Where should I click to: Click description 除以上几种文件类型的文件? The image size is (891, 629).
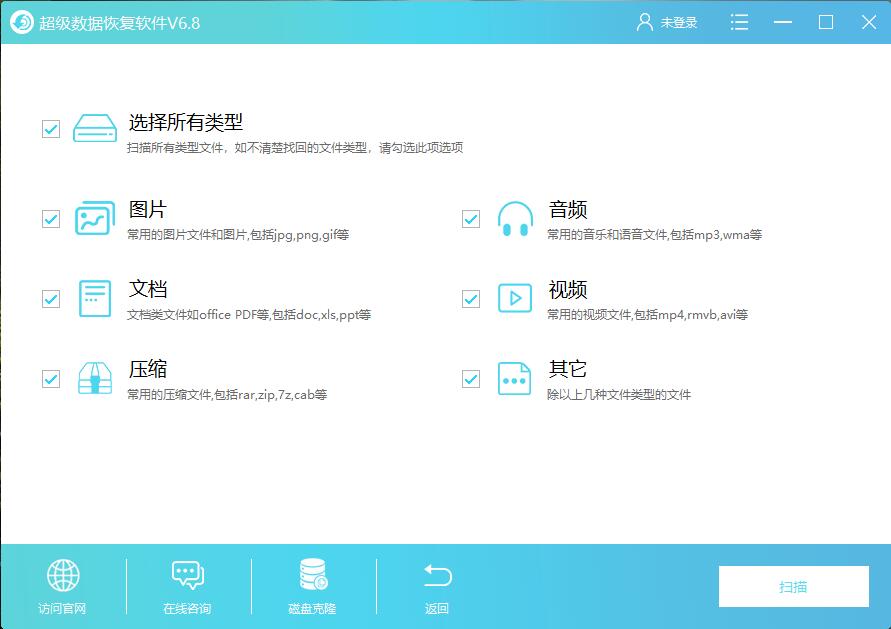[619, 395]
